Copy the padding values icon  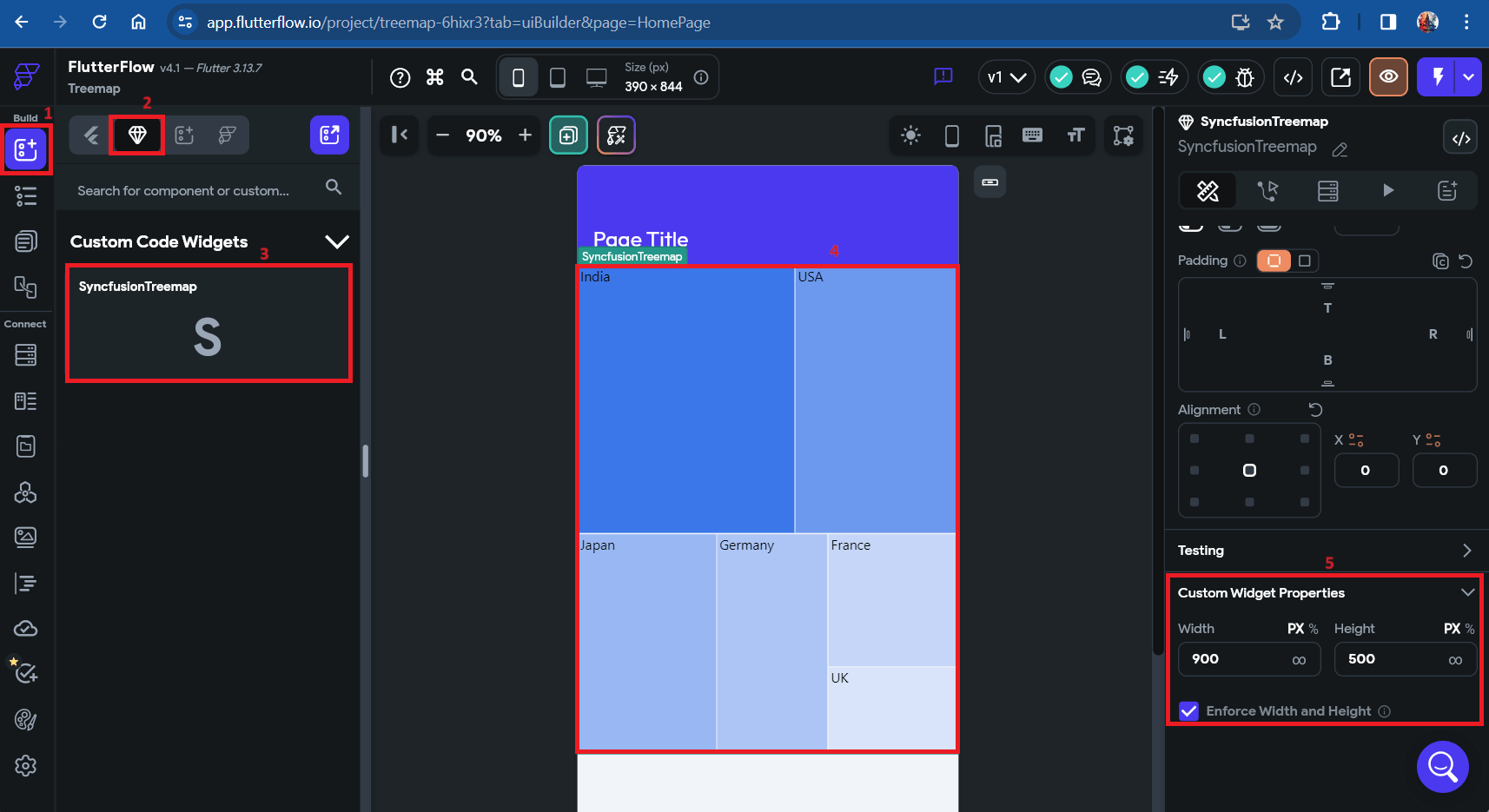pos(1440,261)
